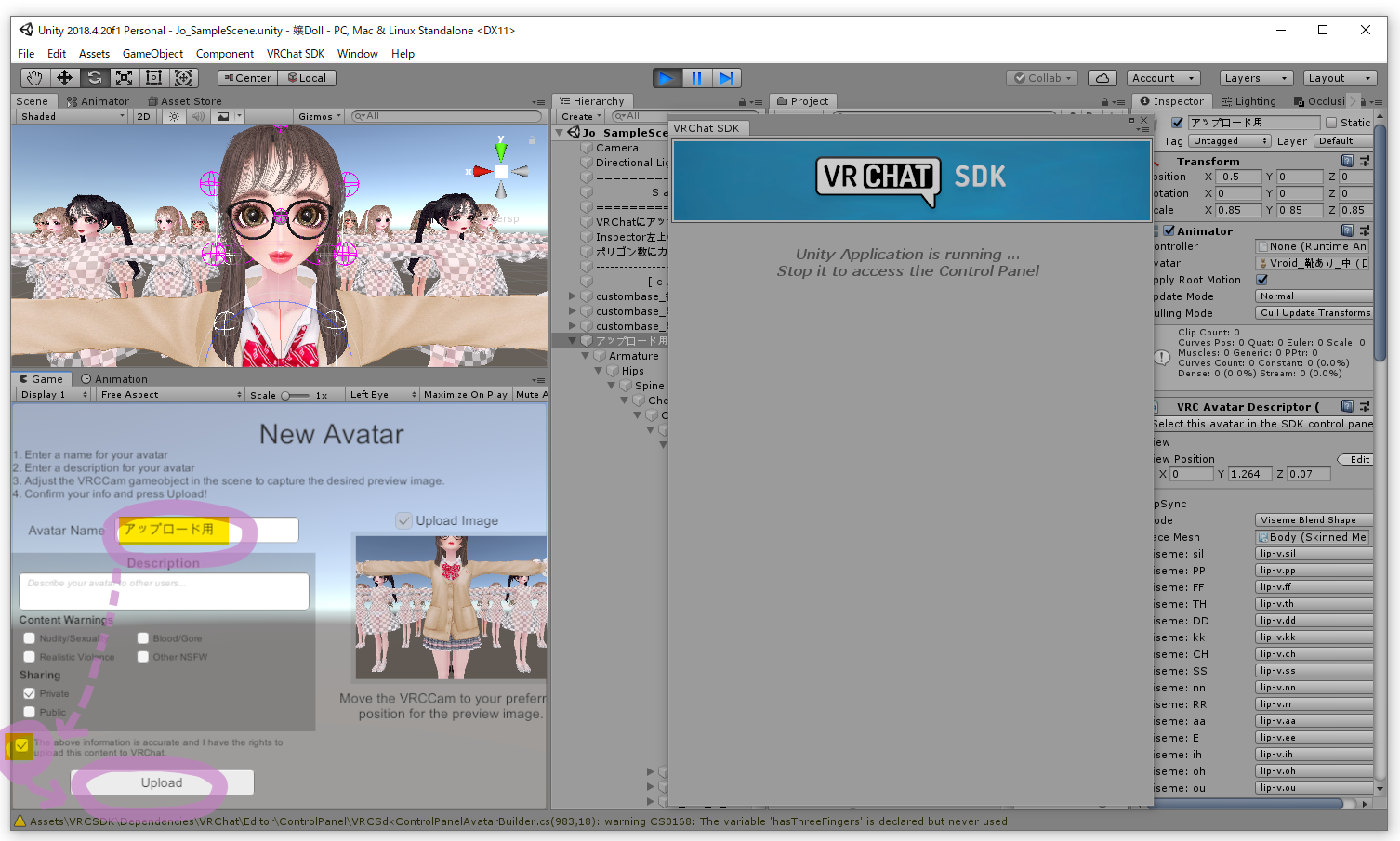Select the Rect transform tool
The width and height of the screenshot is (1400, 841).
[153, 78]
